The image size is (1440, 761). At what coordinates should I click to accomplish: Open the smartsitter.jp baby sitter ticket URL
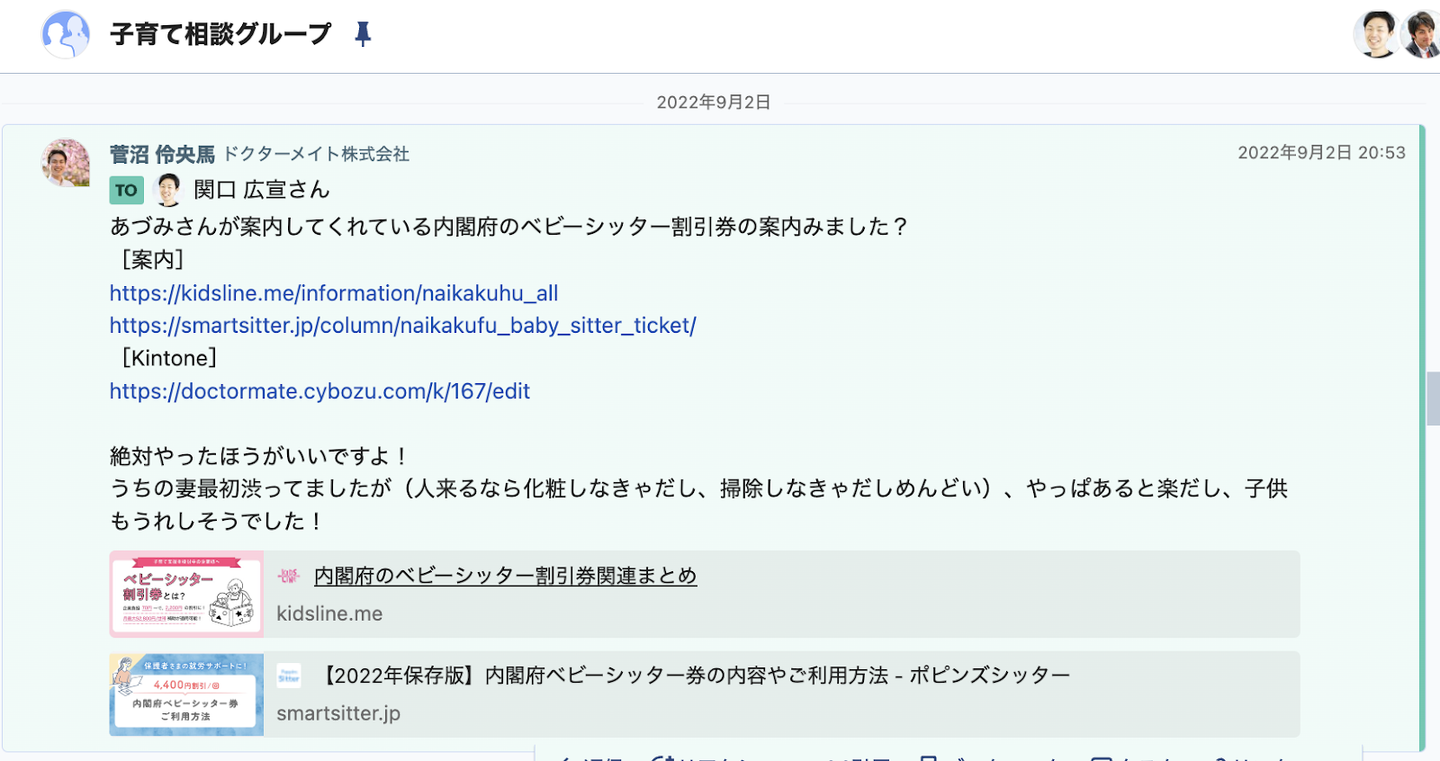click(x=402, y=326)
